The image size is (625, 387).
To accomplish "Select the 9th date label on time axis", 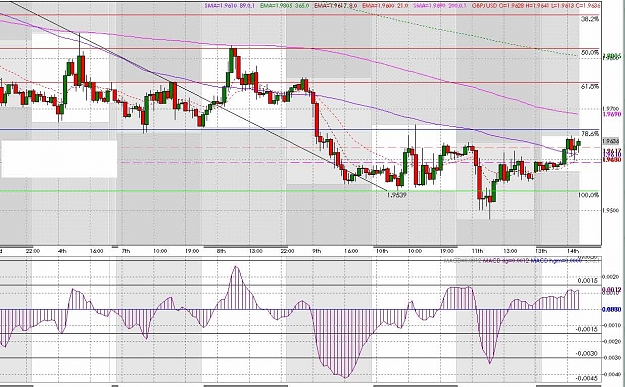I will (x=317, y=251).
